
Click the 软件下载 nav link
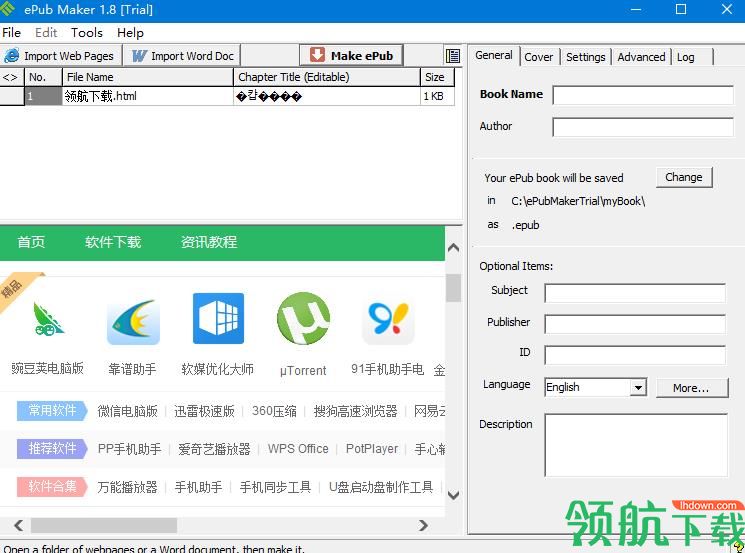coord(113,242)
